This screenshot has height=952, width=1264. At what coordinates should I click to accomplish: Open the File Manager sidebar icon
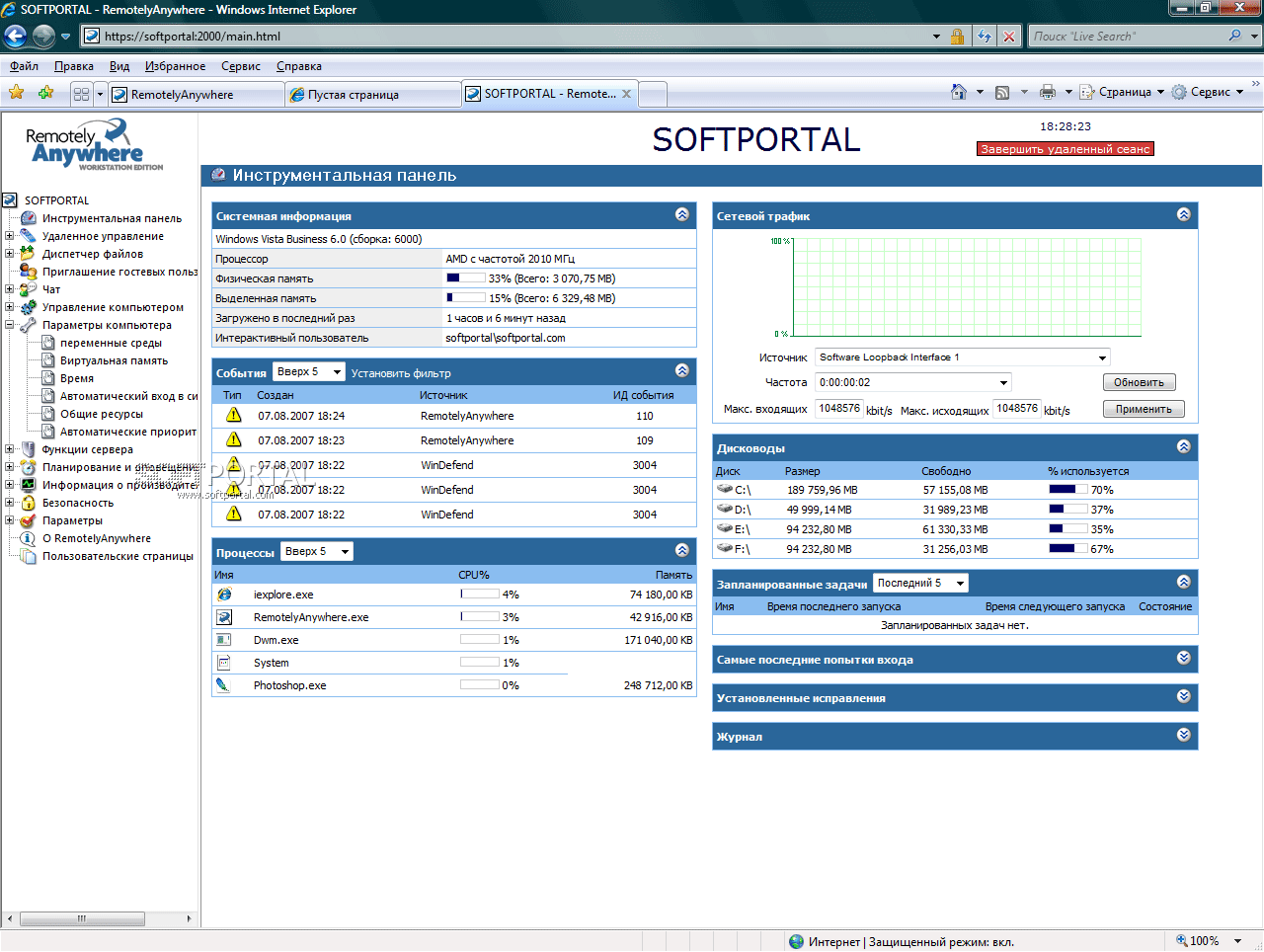click(x=28, y=254)
